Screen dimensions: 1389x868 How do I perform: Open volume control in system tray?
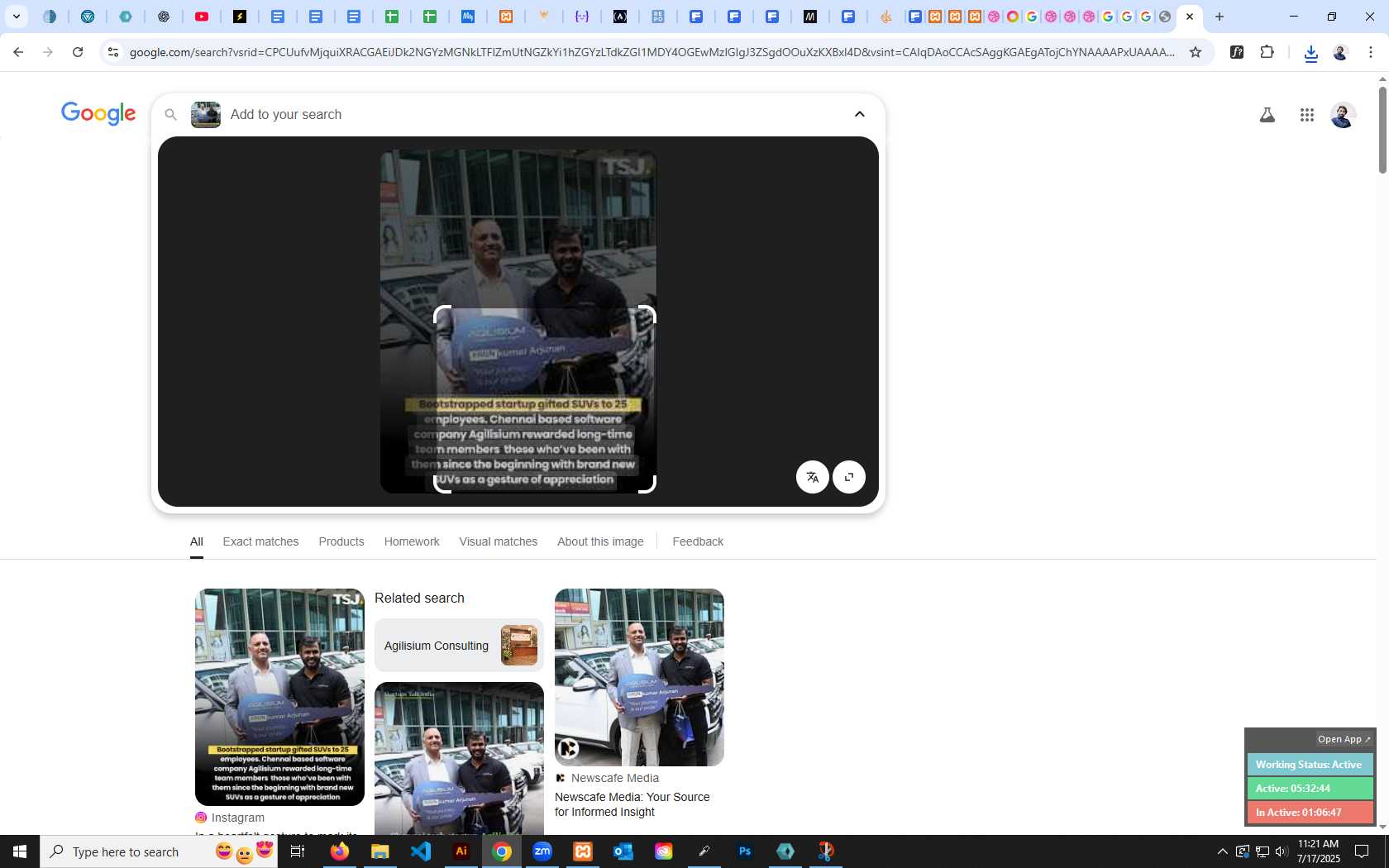click(1282, 851)
